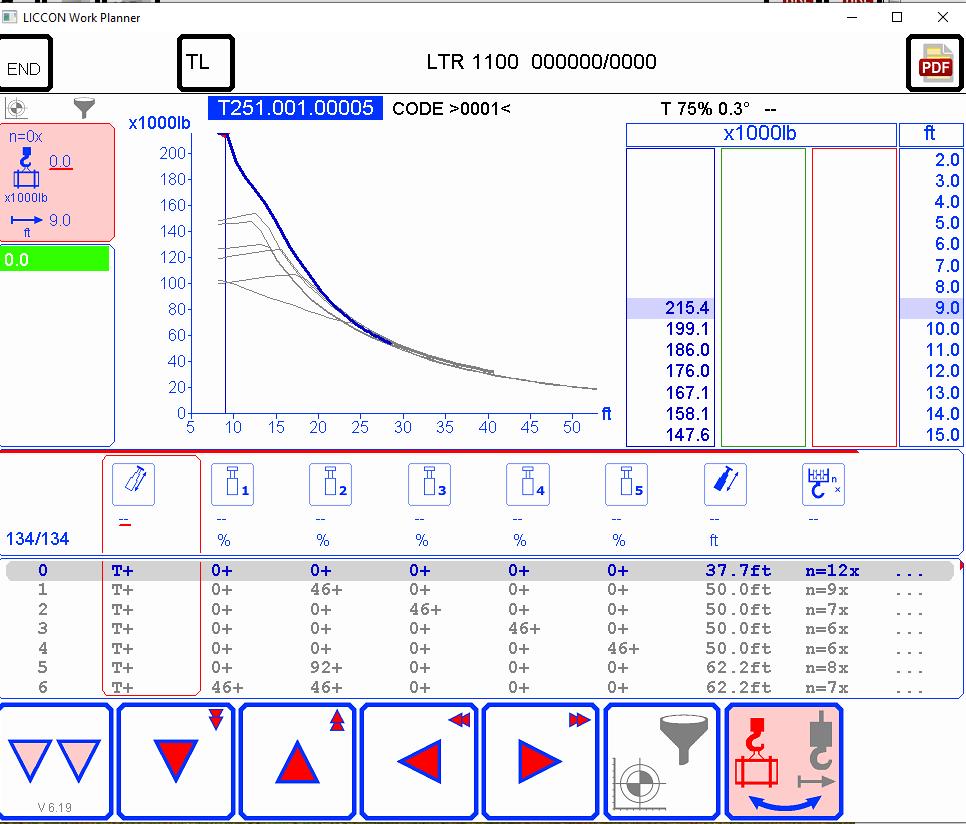
Task: Select the 12.0 ft radius entry
Action: coord(943,371)
